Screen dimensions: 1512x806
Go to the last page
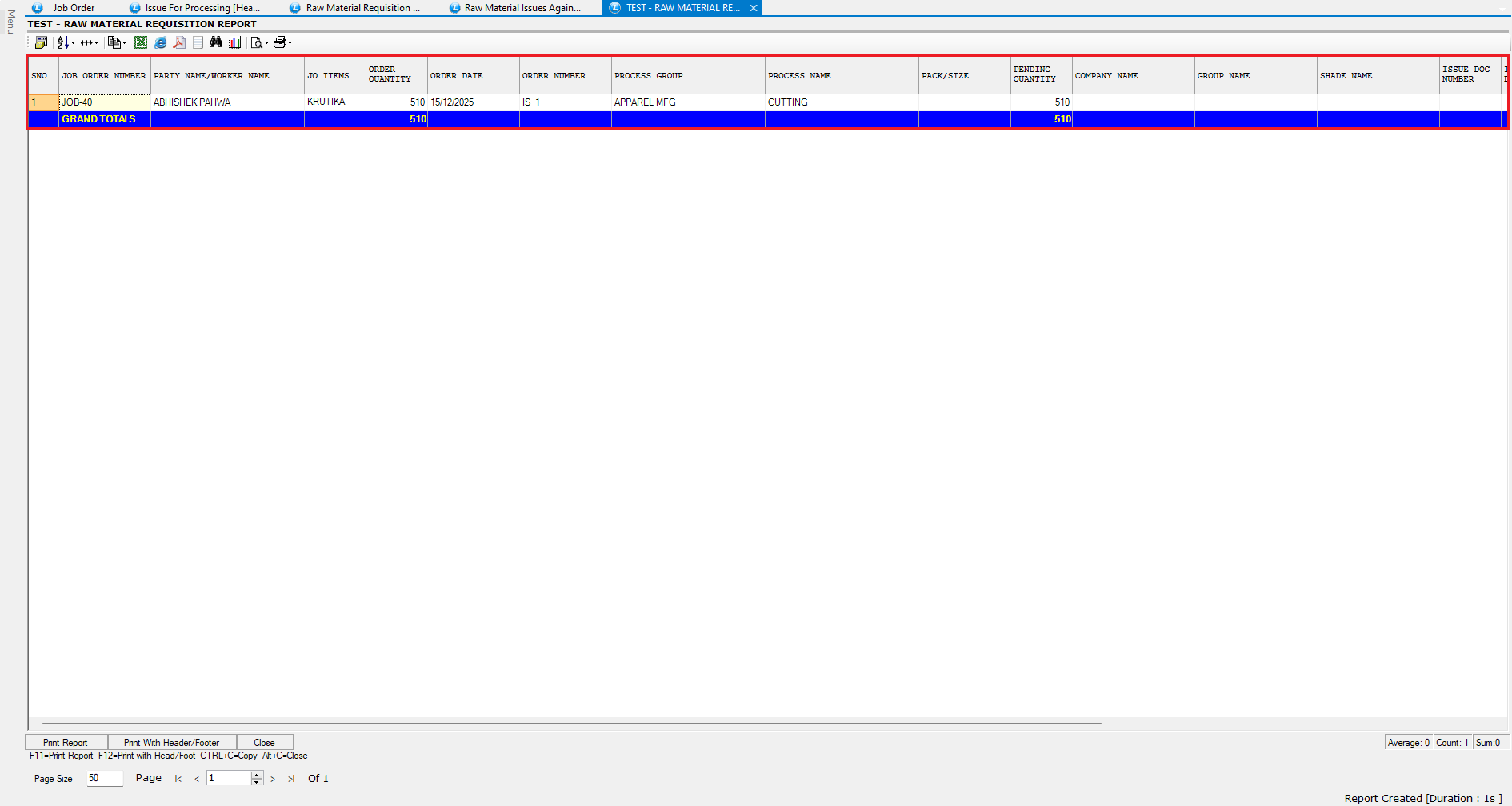click(x=291, y=779)
